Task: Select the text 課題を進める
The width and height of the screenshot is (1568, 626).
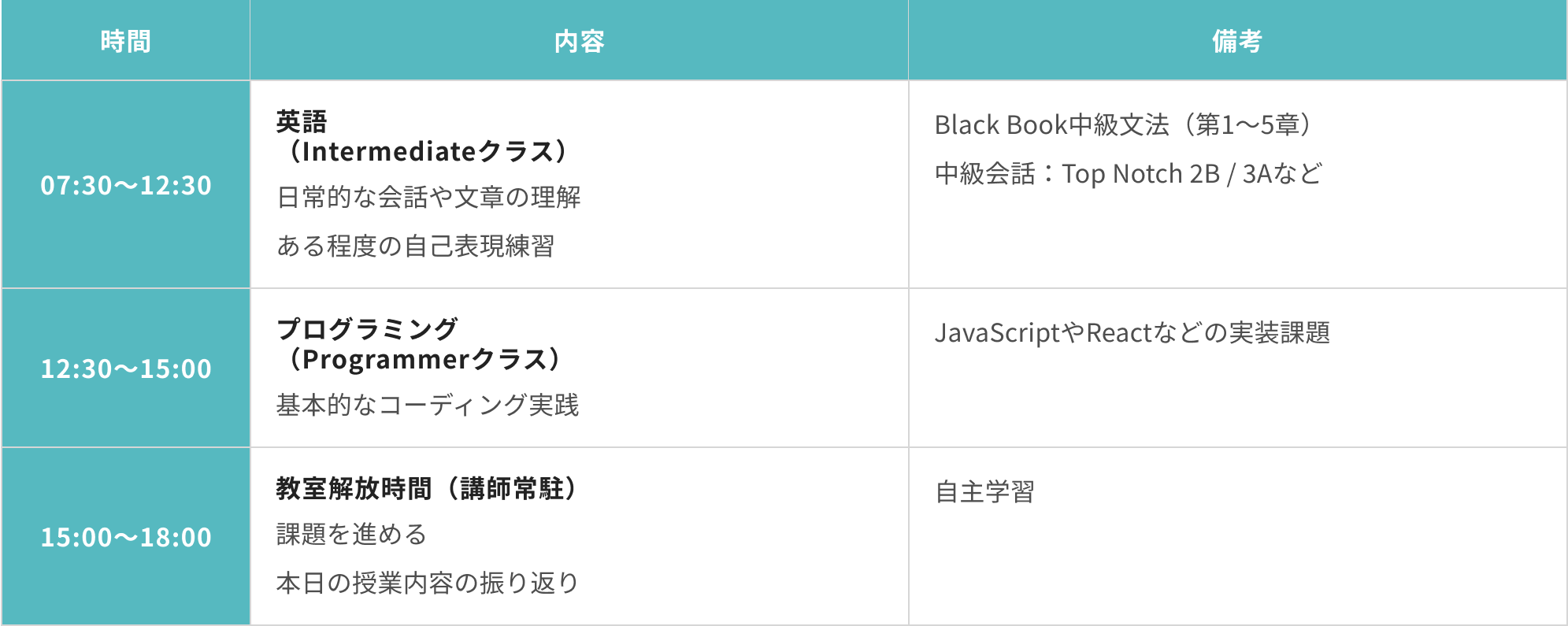Action: point(351,534)
